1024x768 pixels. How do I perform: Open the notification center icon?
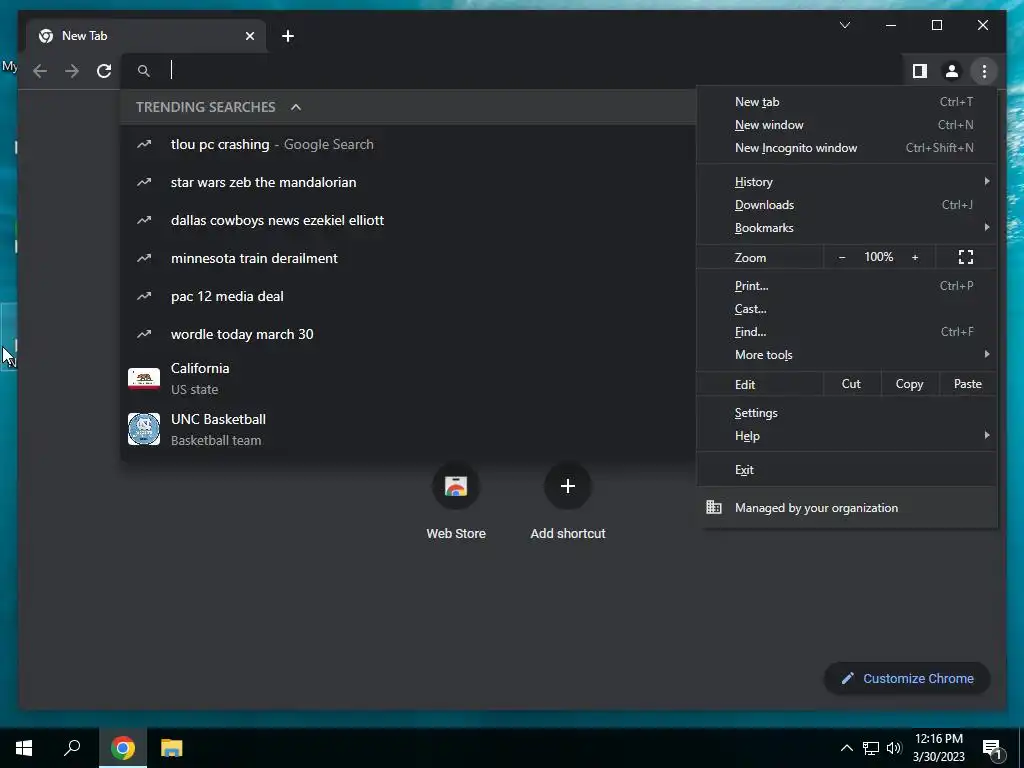pyautogui.click(x=993, y=750)
